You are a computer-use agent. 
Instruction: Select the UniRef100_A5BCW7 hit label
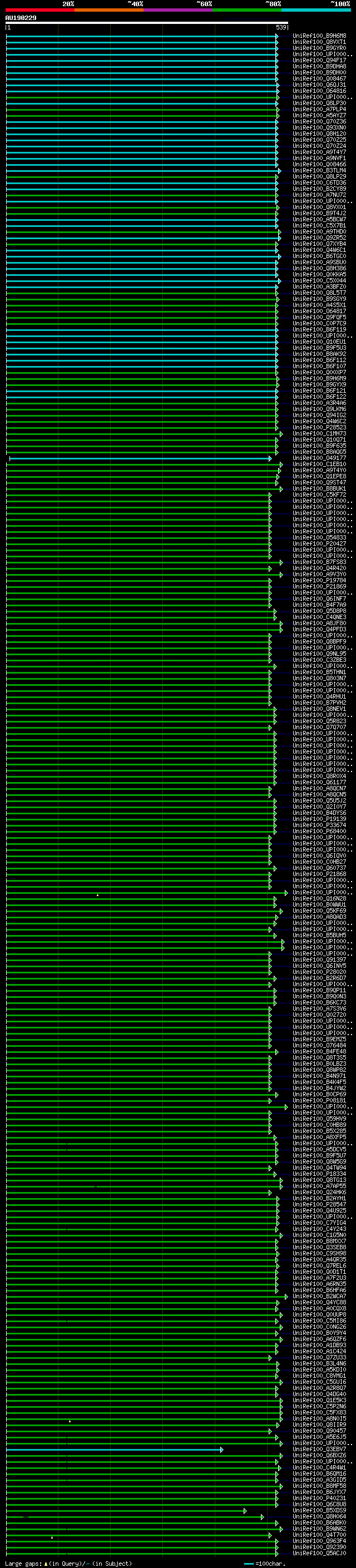pyautogui.click(x=319, y=219)
